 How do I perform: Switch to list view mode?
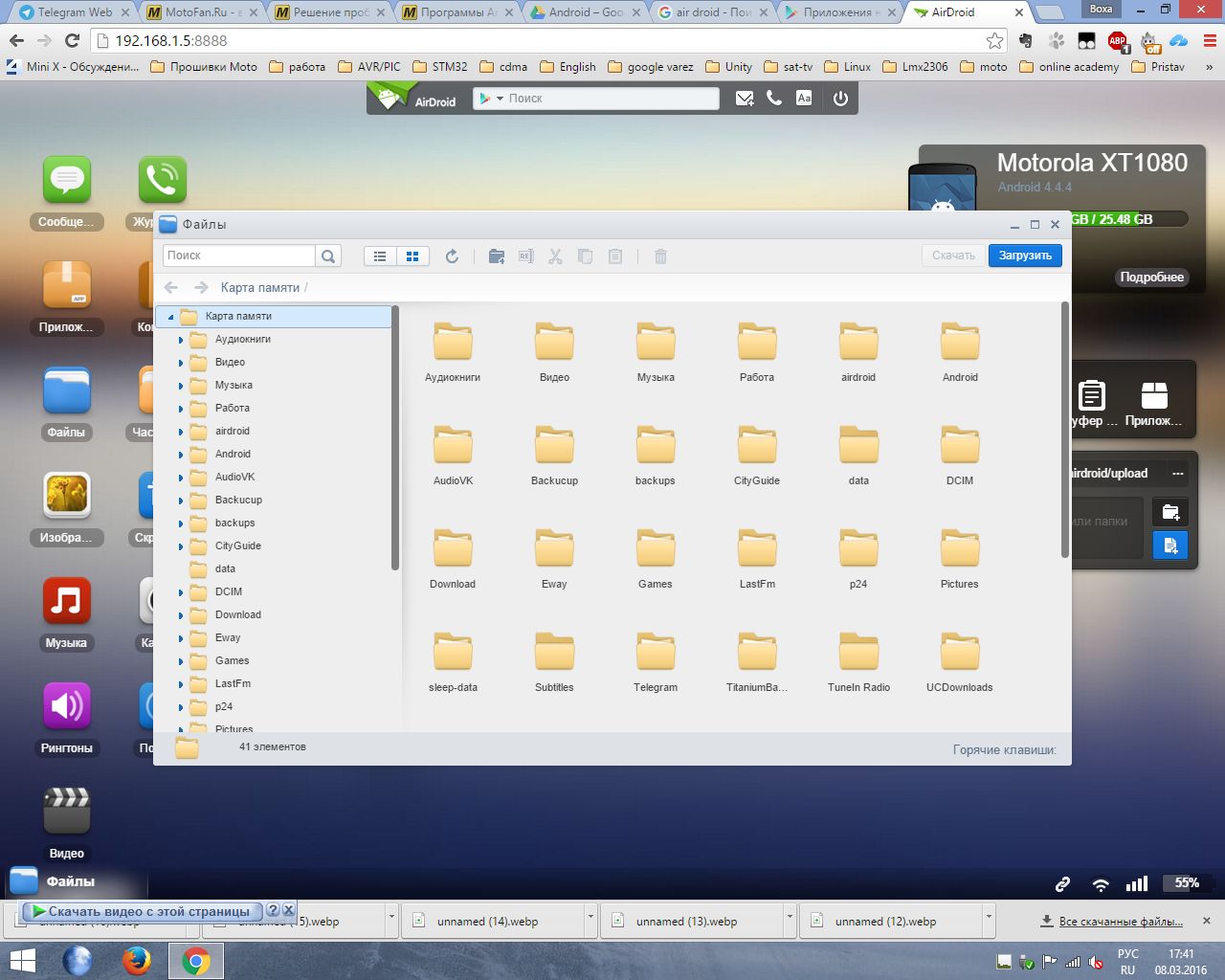tap(380, 256)
